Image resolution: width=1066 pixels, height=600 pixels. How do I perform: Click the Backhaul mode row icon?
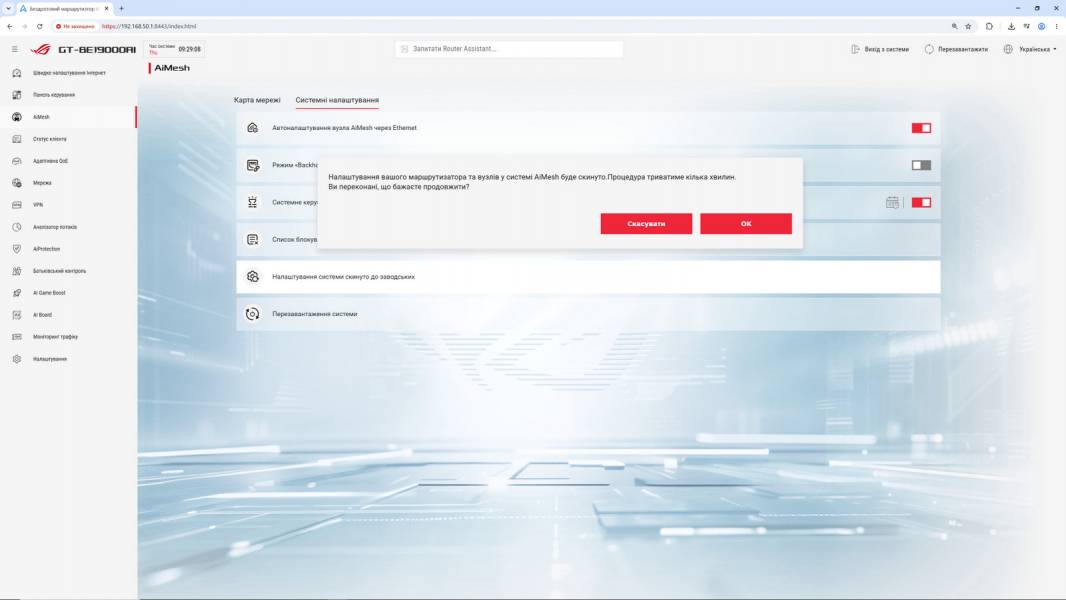[252, 165]
